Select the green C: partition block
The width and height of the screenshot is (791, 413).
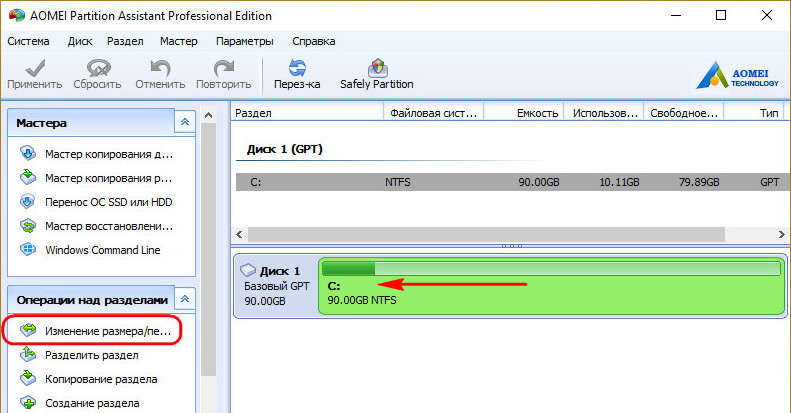pyautogui.click(x=552, y=286)
